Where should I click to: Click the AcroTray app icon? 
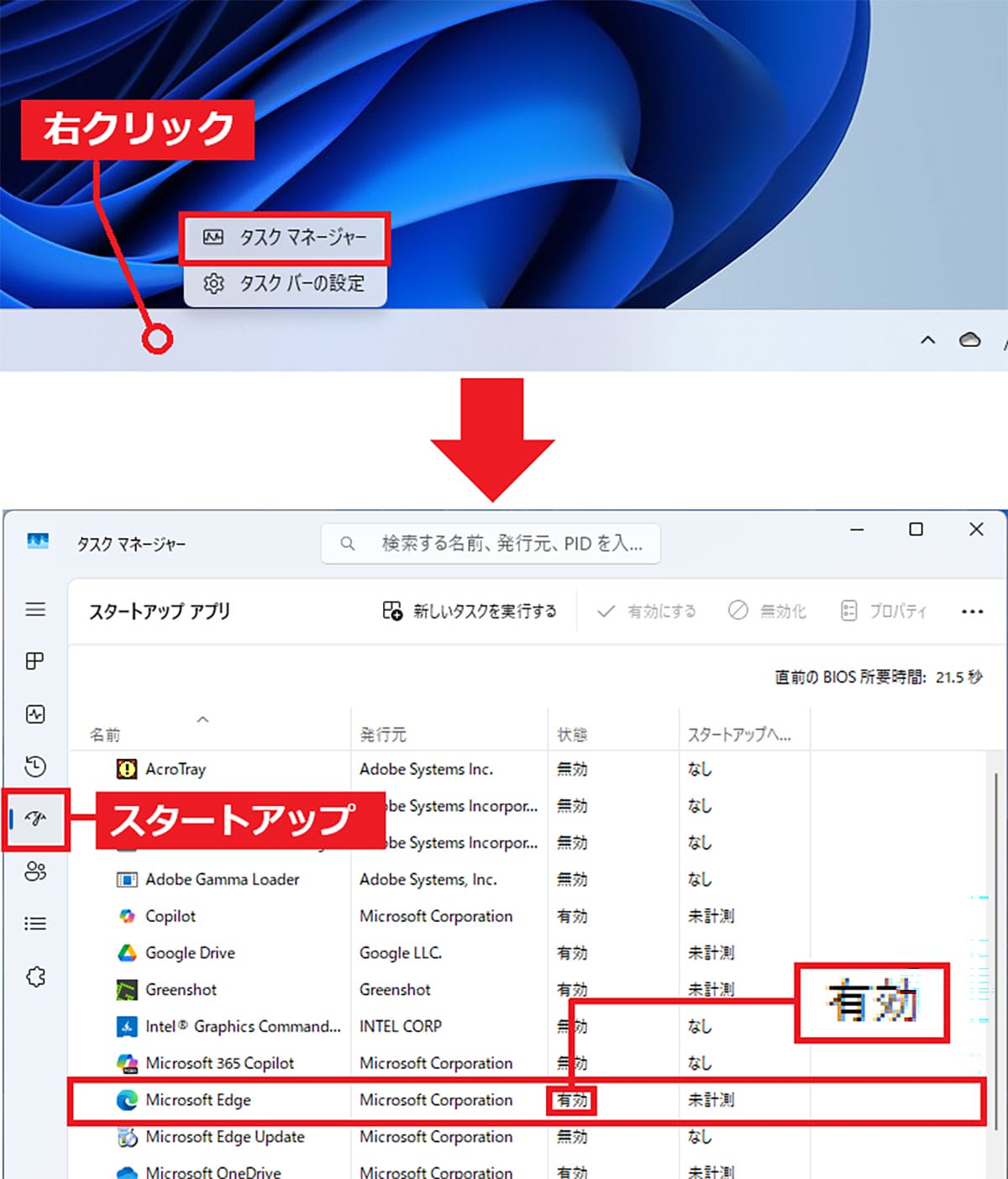pos(126,769)
